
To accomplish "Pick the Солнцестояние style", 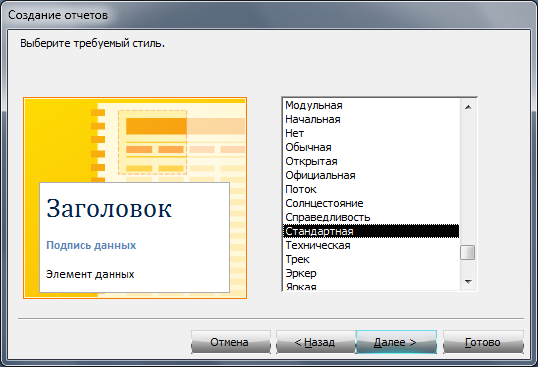I will [371, 203].
